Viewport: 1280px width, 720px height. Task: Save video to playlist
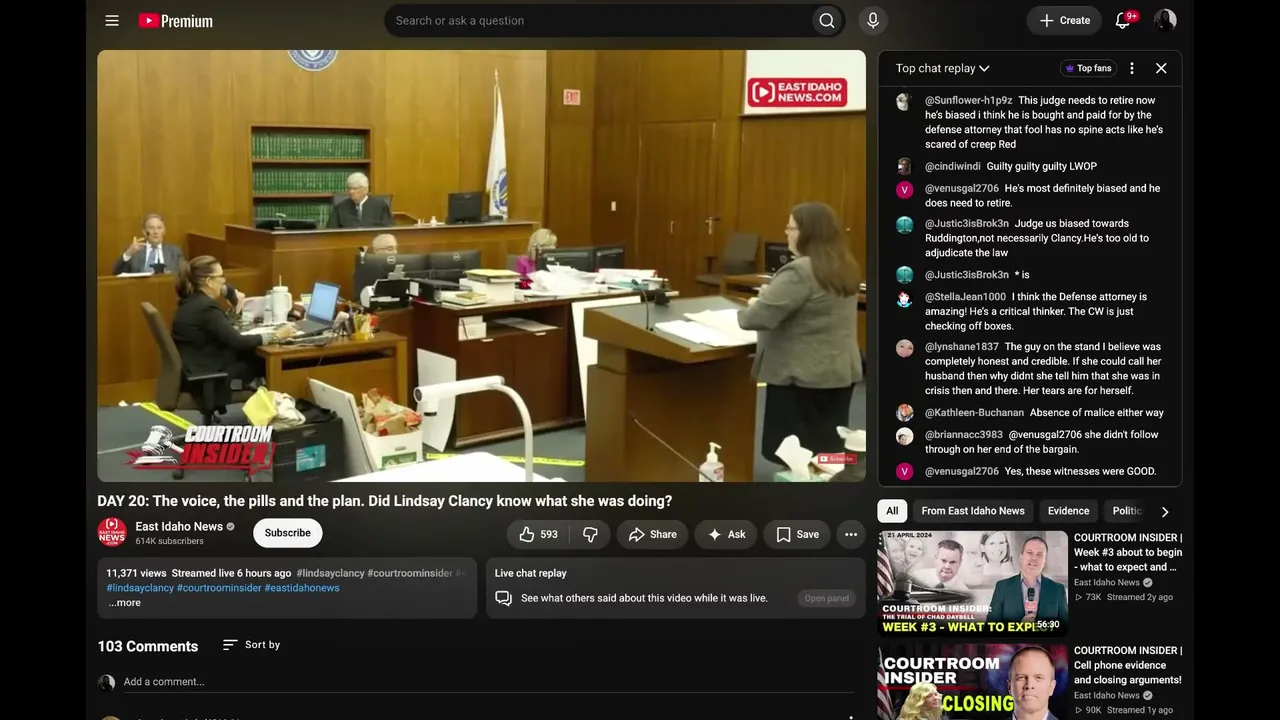click(x=797, y=534)
